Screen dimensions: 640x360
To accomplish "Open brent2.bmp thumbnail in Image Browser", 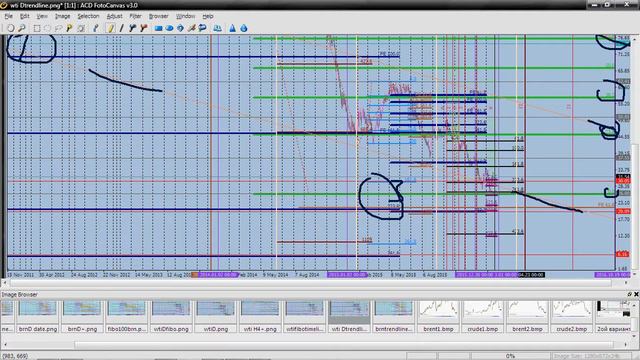I will pos(527,316).
